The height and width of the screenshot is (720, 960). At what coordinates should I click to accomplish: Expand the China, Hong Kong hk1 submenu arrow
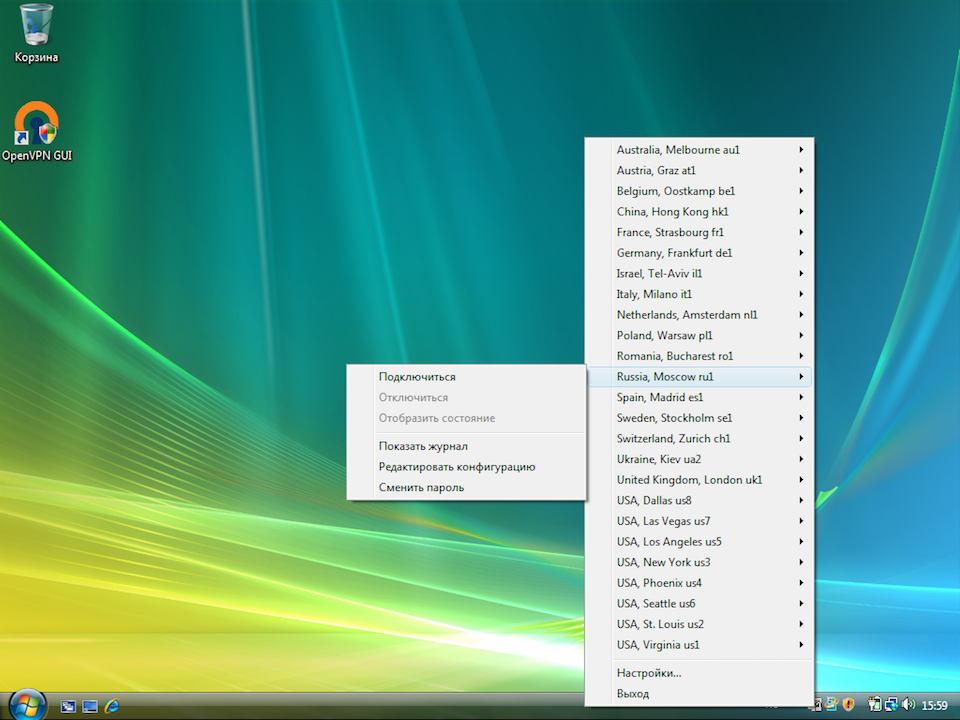801,211
